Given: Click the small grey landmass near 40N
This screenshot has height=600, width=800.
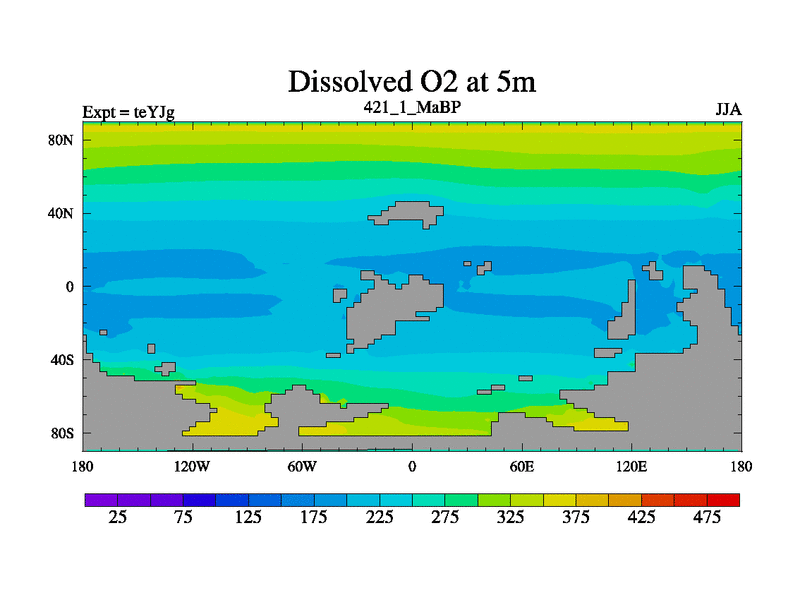Looking at the screenshot, I should click(x=410, y=214).
